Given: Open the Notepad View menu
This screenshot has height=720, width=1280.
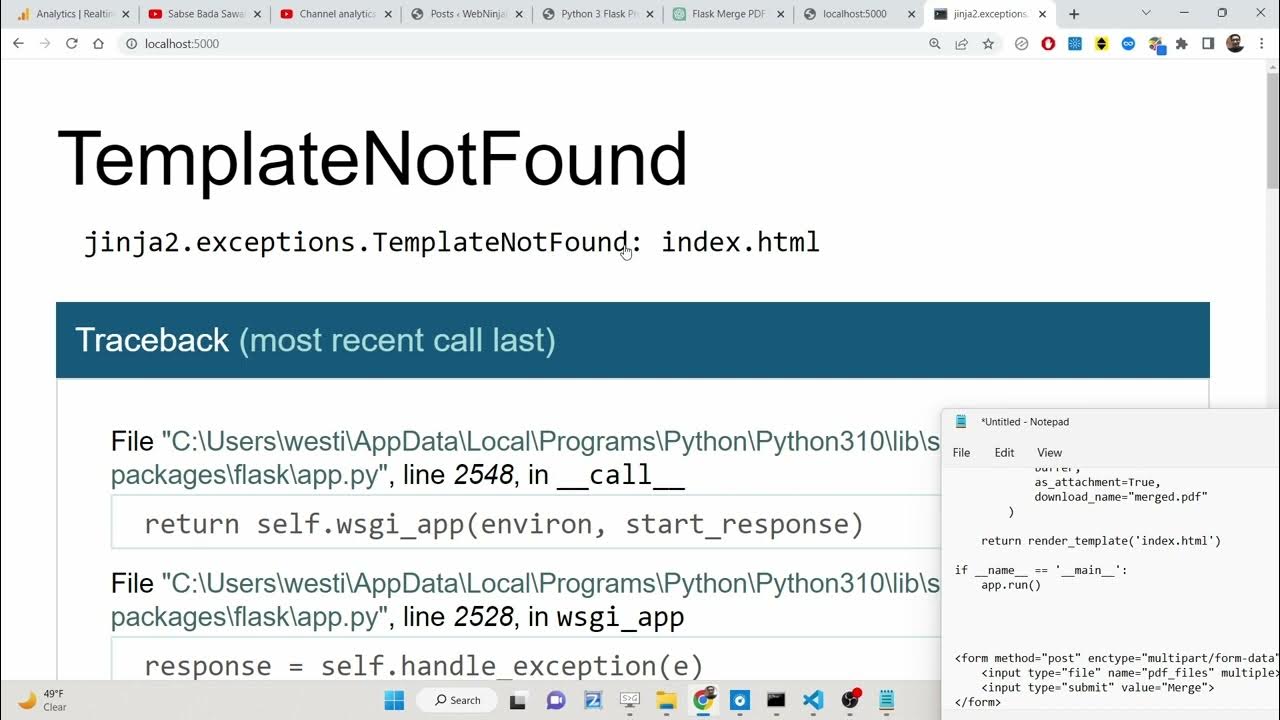Looking at the screenshot, I should click(x=1049, y=453).
